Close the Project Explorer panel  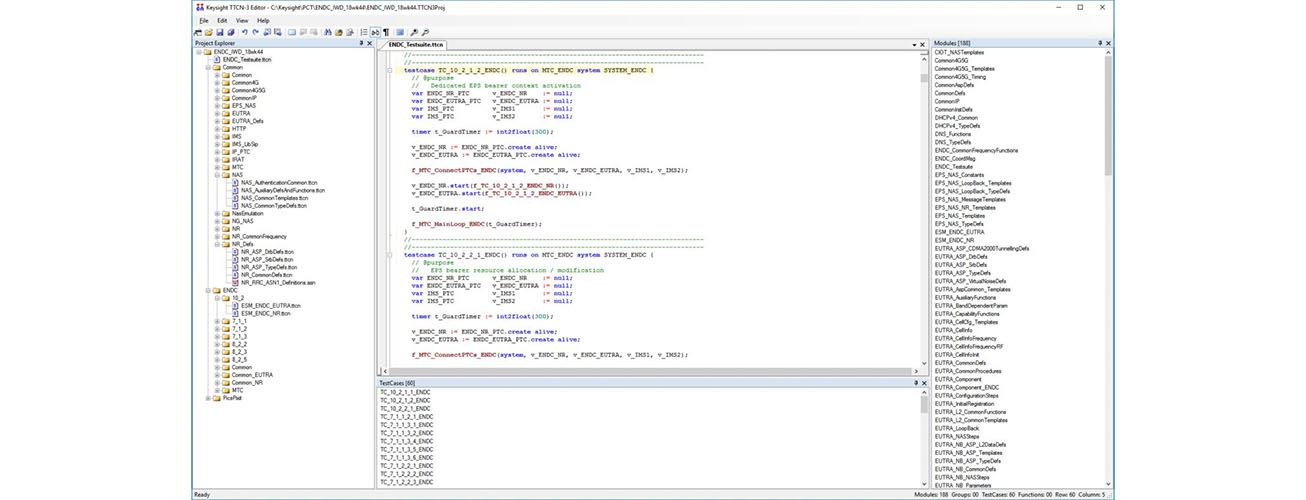click(x=370, y=43)
